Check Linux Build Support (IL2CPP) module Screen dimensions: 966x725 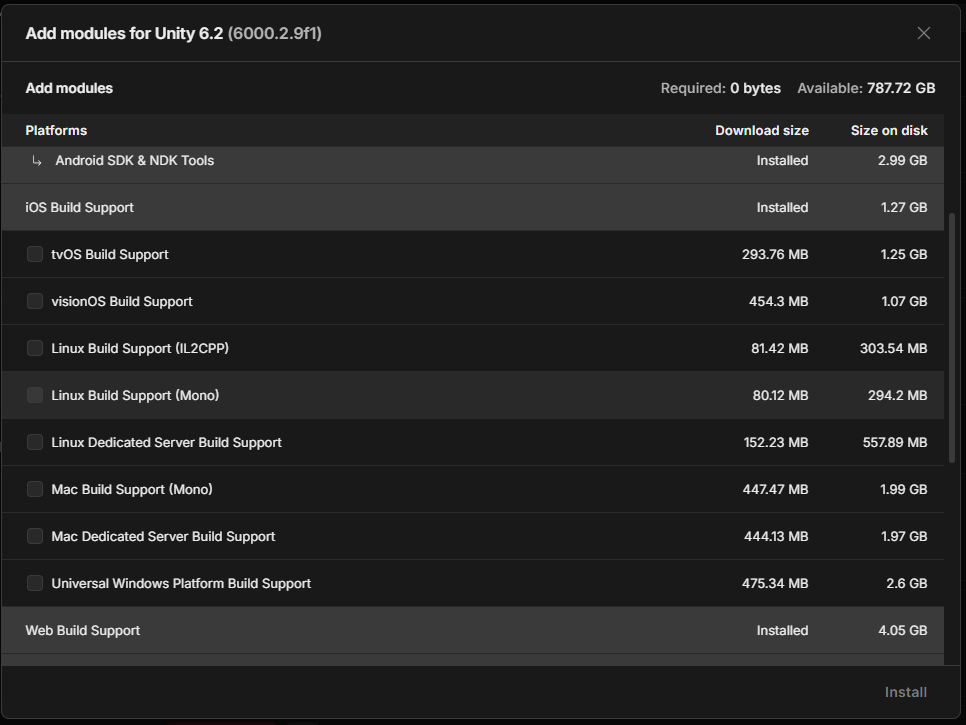coord(35,348)
